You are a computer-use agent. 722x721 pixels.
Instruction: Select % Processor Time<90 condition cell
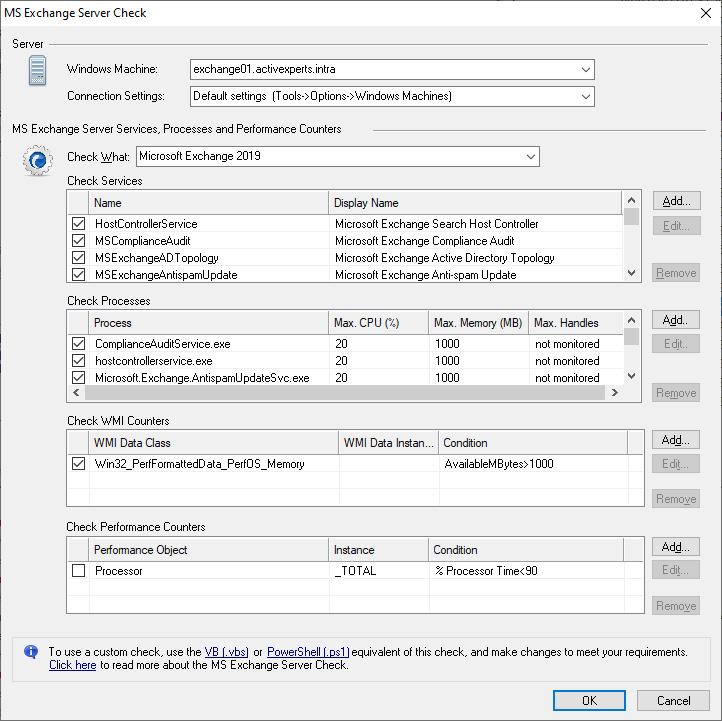(x=486, y=571)
